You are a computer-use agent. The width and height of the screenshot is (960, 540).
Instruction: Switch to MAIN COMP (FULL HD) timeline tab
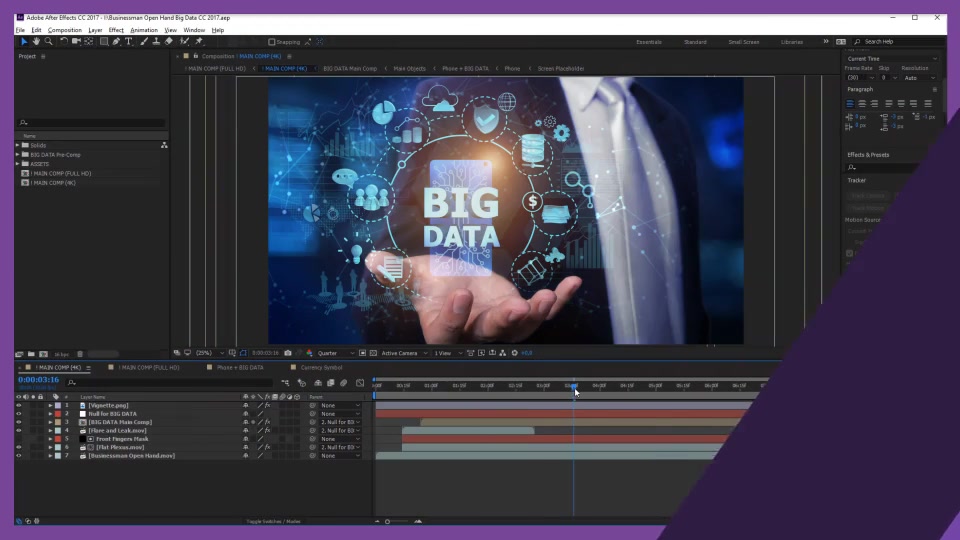point(149,368)
